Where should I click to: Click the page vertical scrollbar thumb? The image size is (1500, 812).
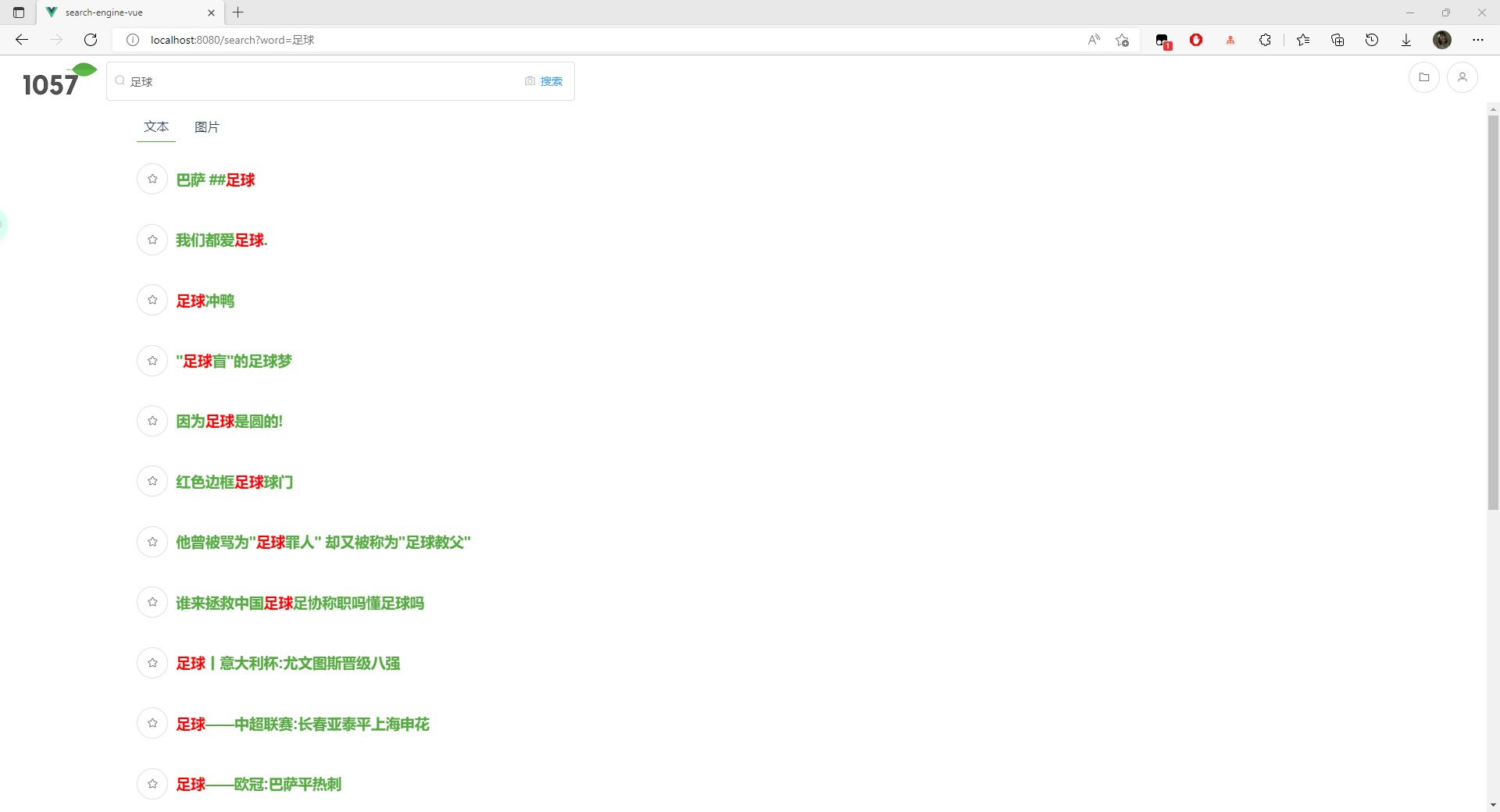[1493, 312]
